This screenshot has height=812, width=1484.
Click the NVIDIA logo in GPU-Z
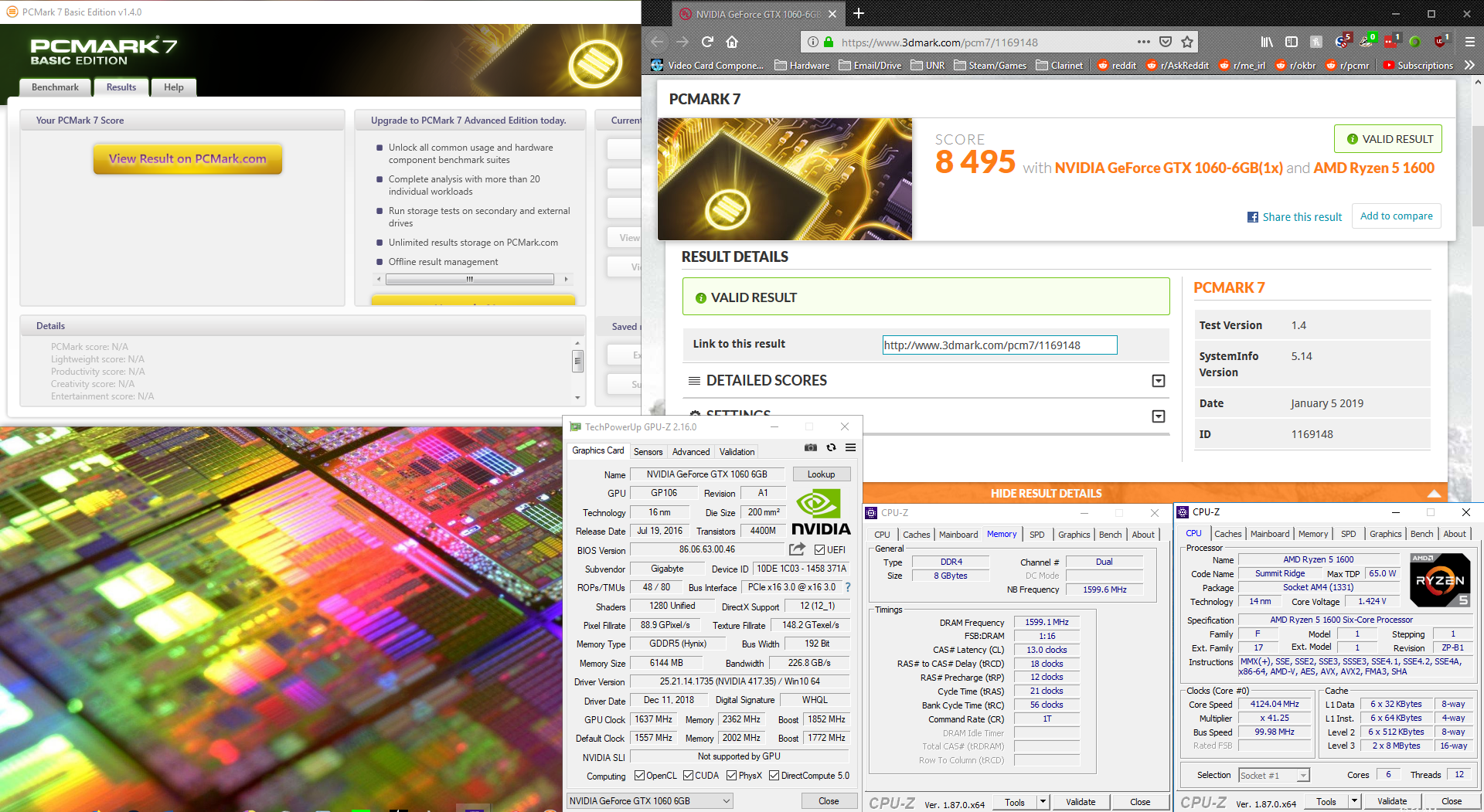[x=821, y=512]
